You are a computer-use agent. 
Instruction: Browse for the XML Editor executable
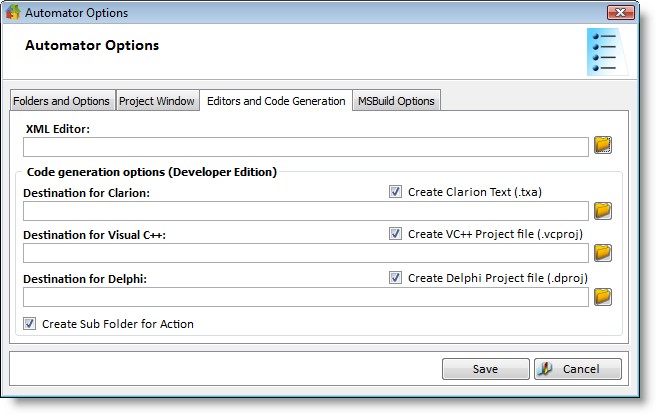pos(603,146)
